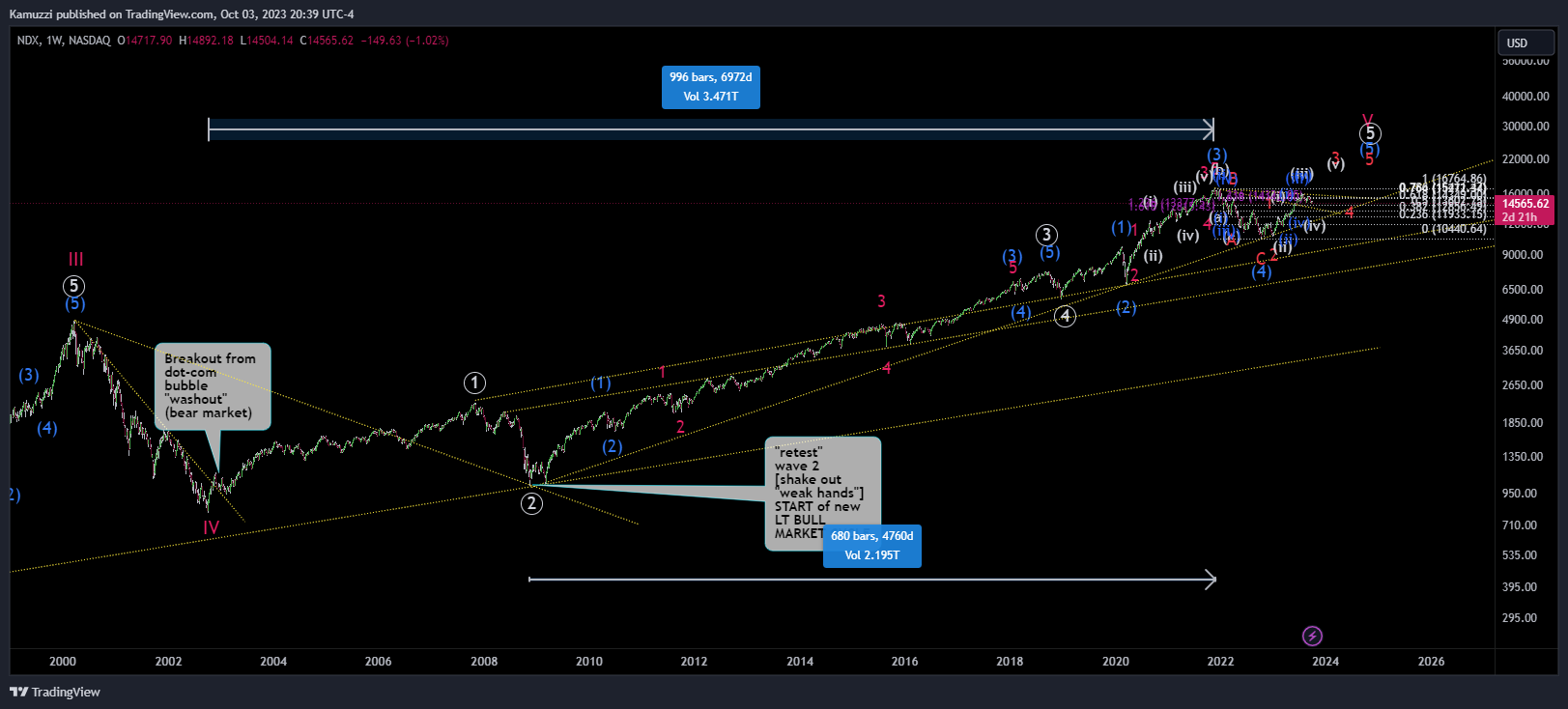1568x709 pixels.
Task: Select the circled 5 label under red III
Action: tap(73, 286)
